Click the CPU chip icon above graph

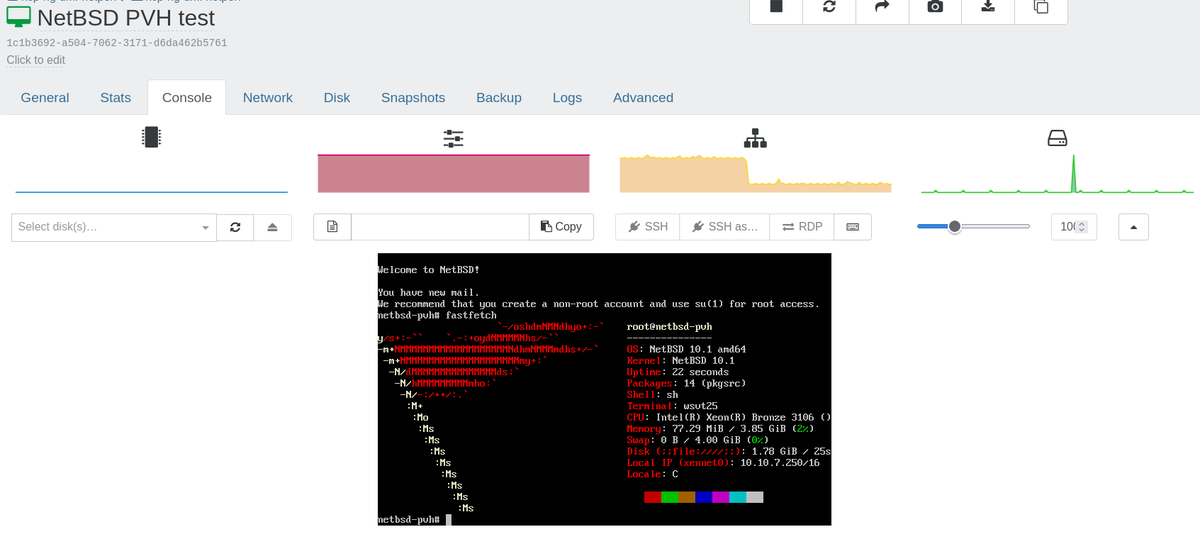(151, 137)
